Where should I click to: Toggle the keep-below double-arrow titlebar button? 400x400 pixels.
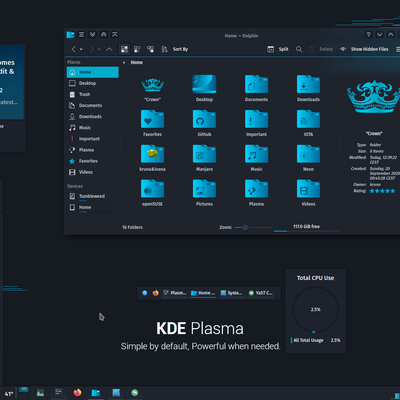(x=93, y=35)
